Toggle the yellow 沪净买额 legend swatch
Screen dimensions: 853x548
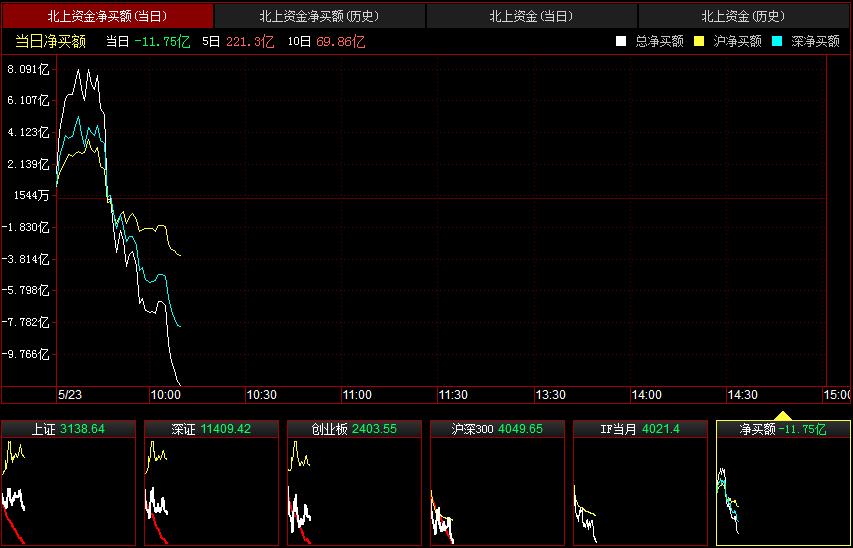pos(699,42)
